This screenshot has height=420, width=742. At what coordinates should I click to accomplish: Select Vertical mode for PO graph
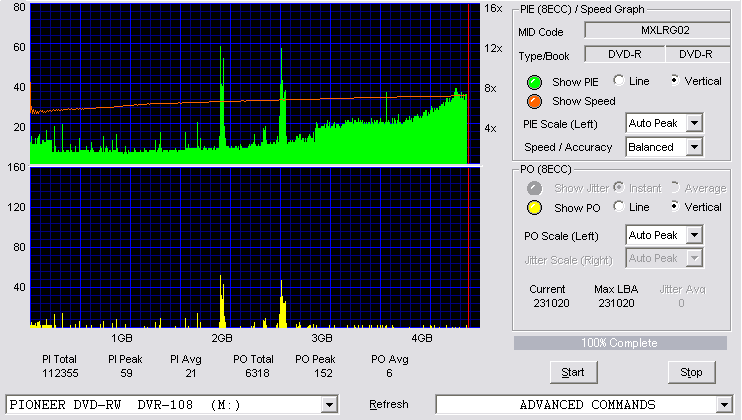(675, 206)
